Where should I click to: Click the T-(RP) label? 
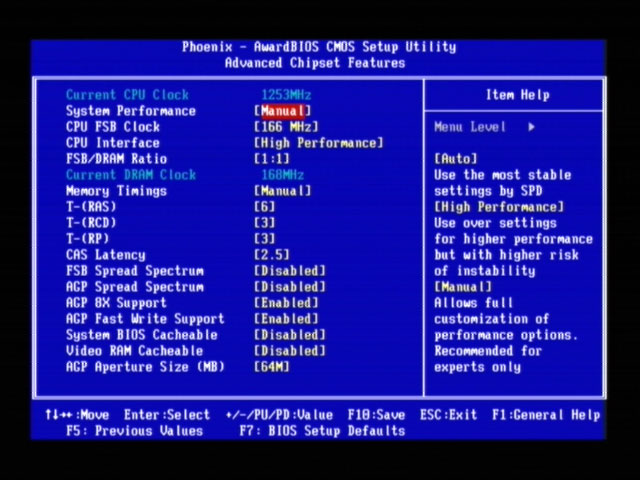tap(87, 239)
